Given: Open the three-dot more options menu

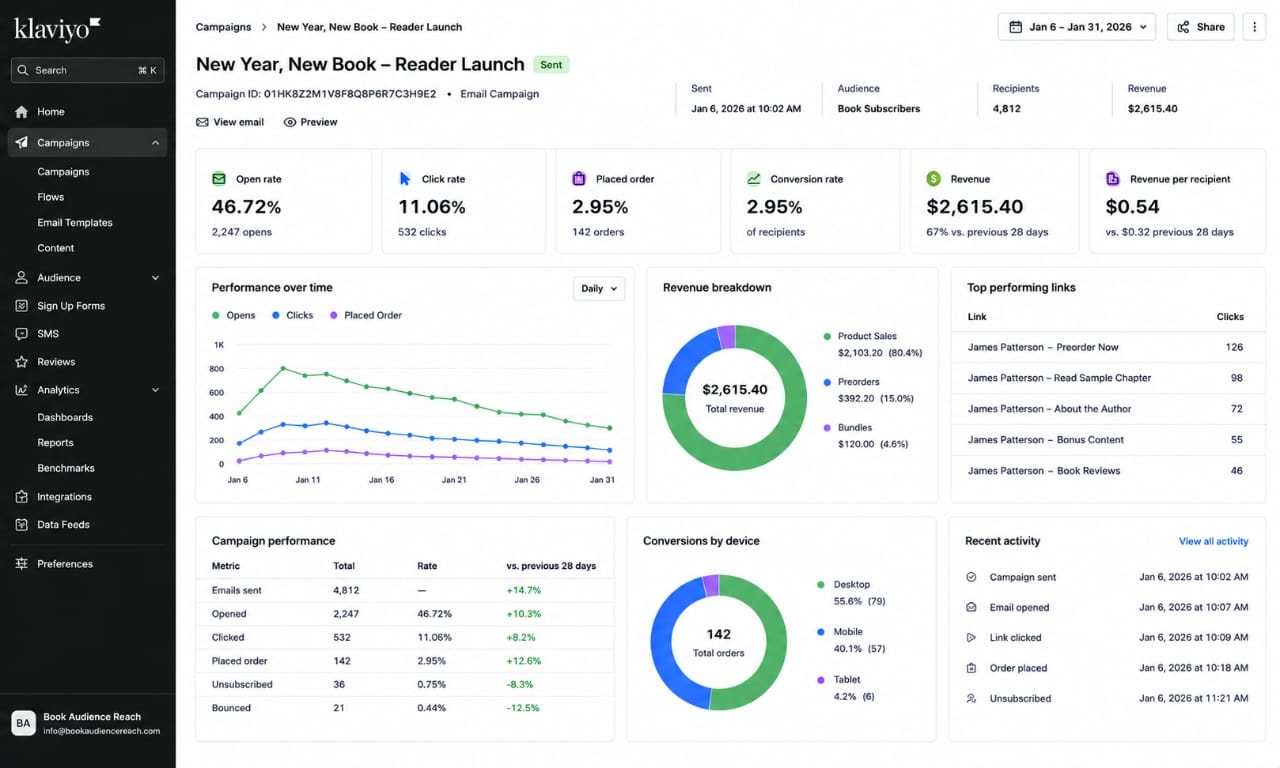Looking at the screenshot, I should [1254, 27].
